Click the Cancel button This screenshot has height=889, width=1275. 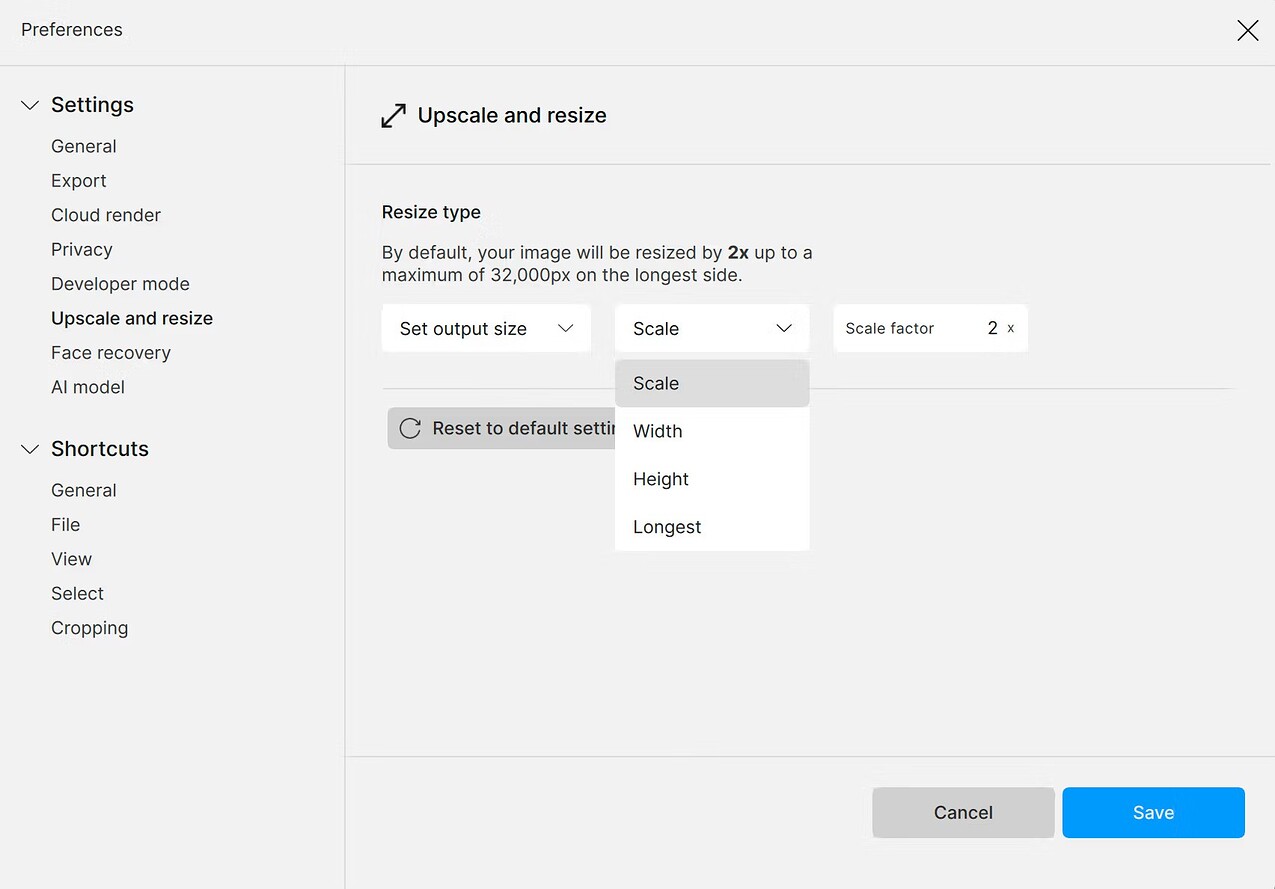963,812
